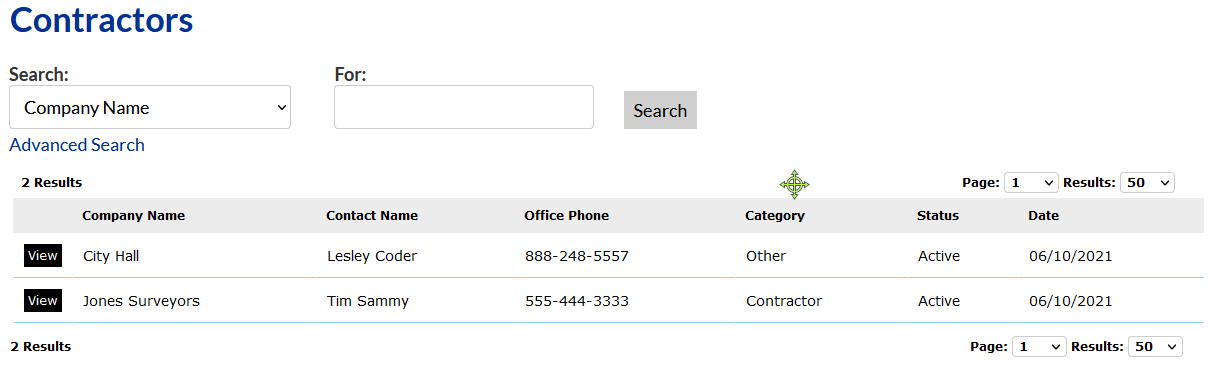This screenshot has height=367, width=1214.
Task: Sort by Contact Name column header
Action: (372, 215)
